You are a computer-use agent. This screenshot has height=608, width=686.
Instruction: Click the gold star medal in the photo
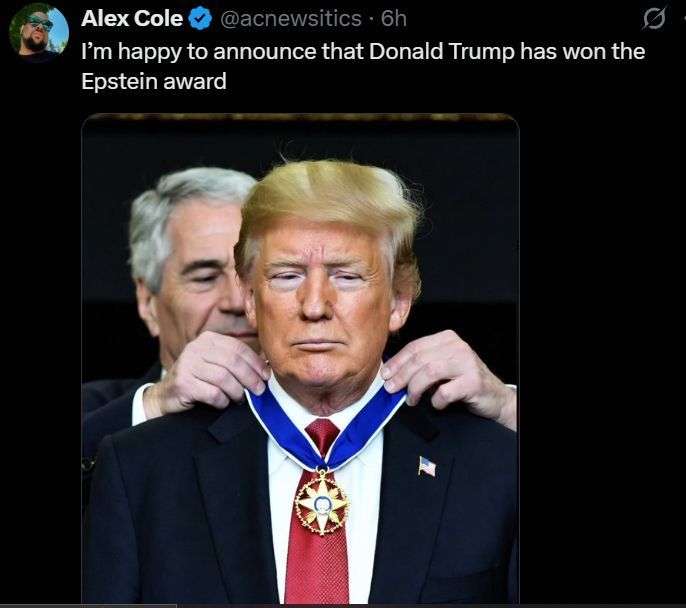coord(322,504)
